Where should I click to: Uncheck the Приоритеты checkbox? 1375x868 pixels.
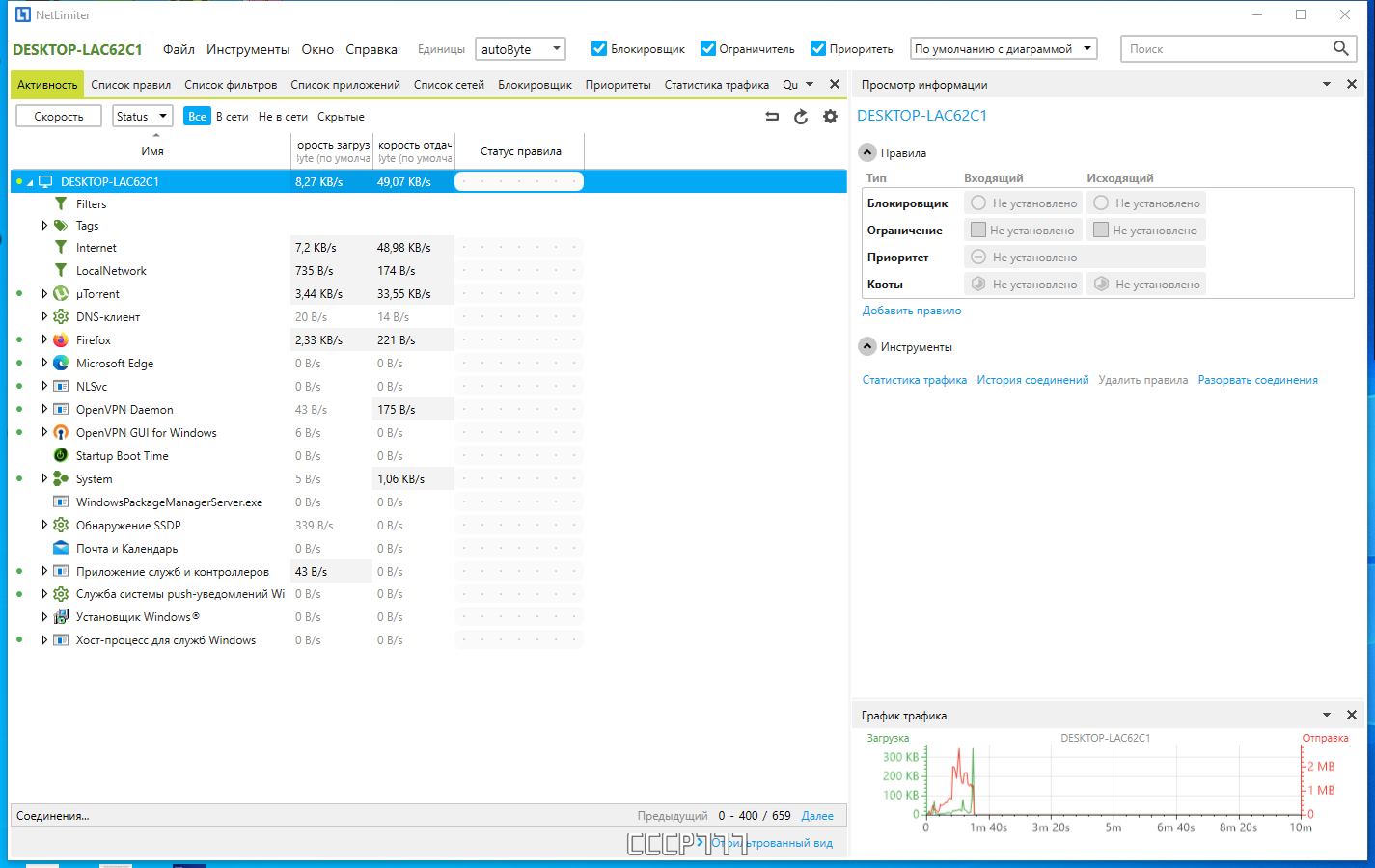pyautogui.click(x=818, y=48)
